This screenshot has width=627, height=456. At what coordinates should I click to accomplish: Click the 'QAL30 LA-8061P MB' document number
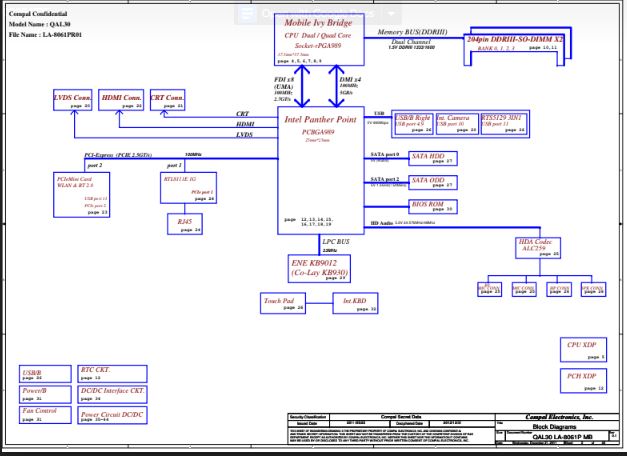[x=563, y=437]
